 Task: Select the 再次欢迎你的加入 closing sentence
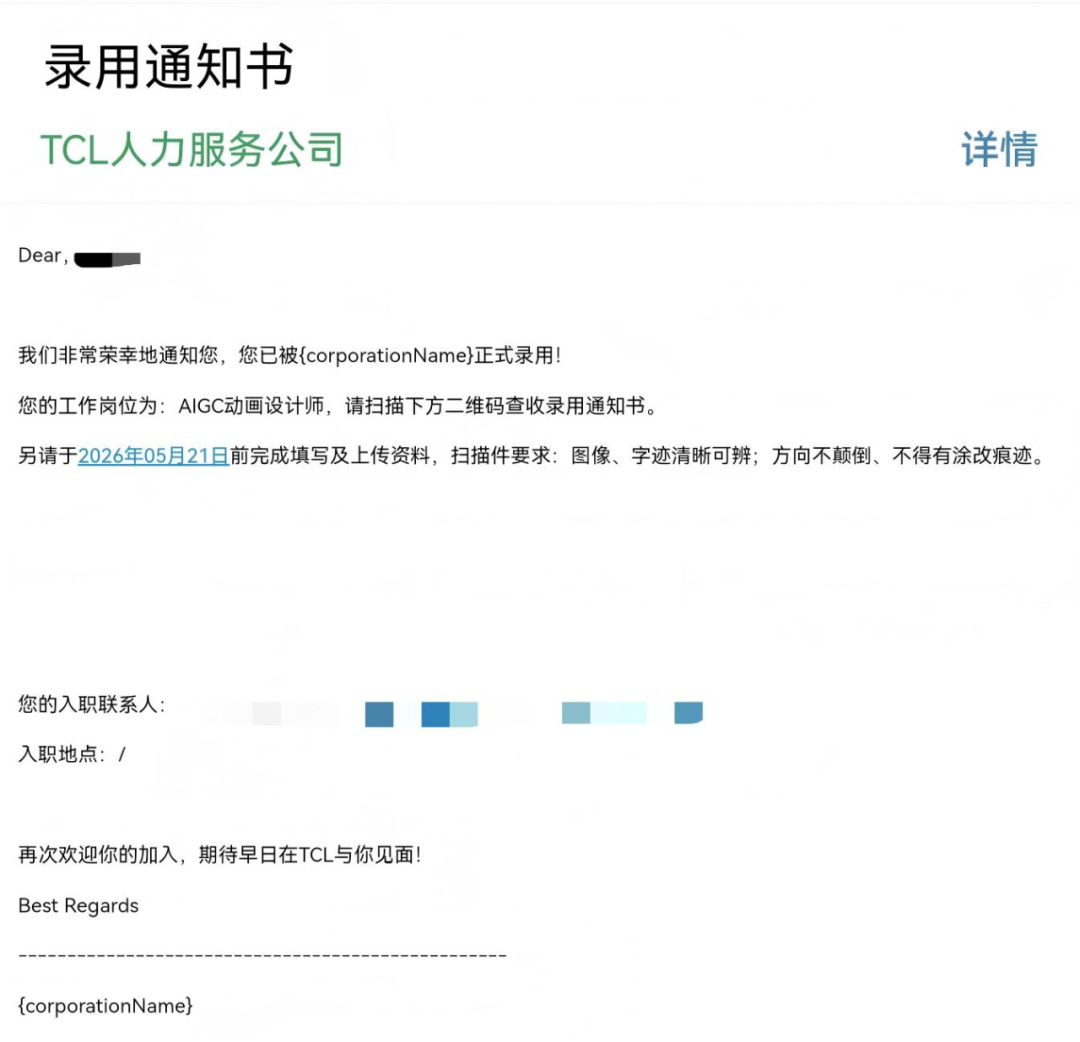(220, 855)
